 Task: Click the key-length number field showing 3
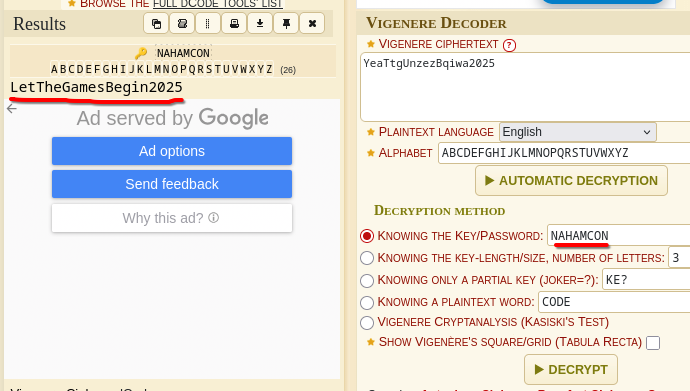(679, 258)
